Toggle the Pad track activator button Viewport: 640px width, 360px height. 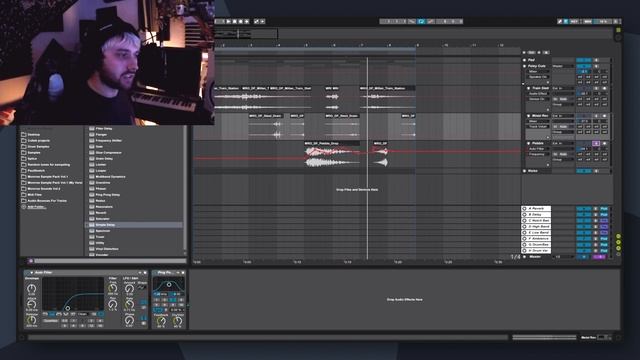[584, 60]
